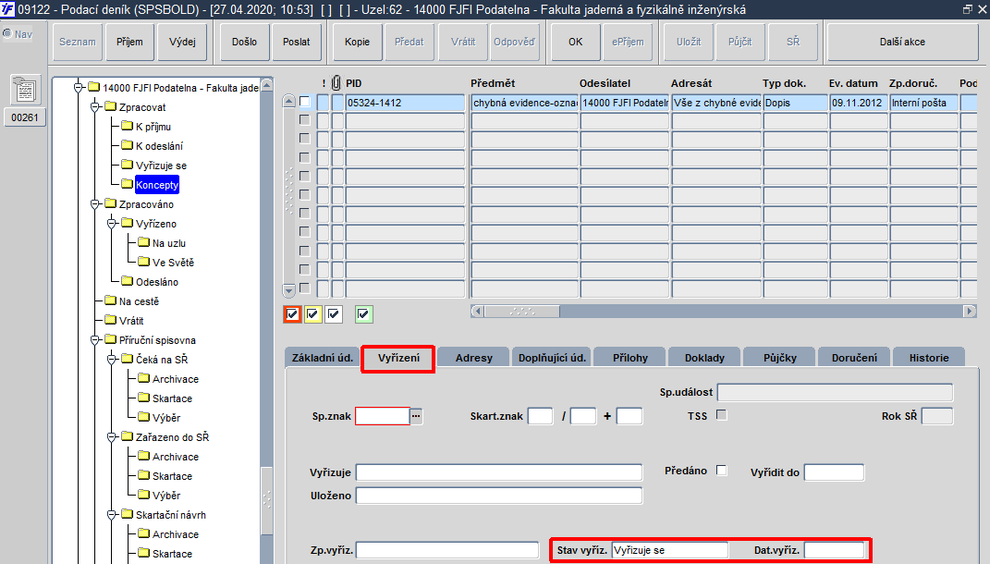Click the paperclip attachment column icon

337,83
